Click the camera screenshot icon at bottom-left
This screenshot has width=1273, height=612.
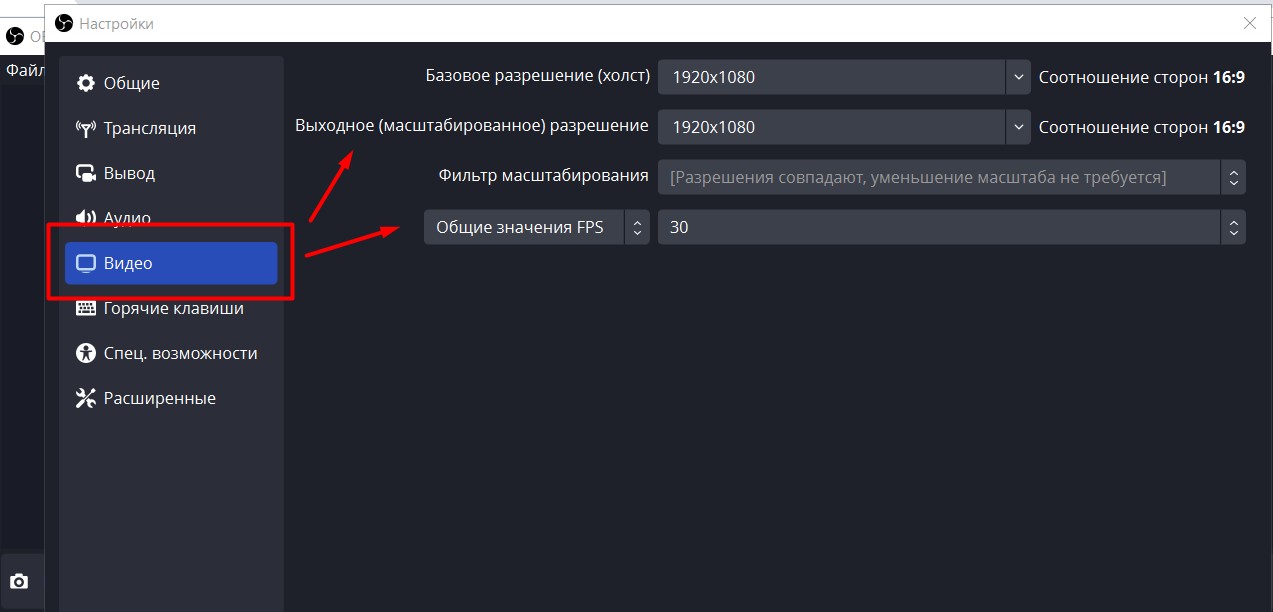19,581
